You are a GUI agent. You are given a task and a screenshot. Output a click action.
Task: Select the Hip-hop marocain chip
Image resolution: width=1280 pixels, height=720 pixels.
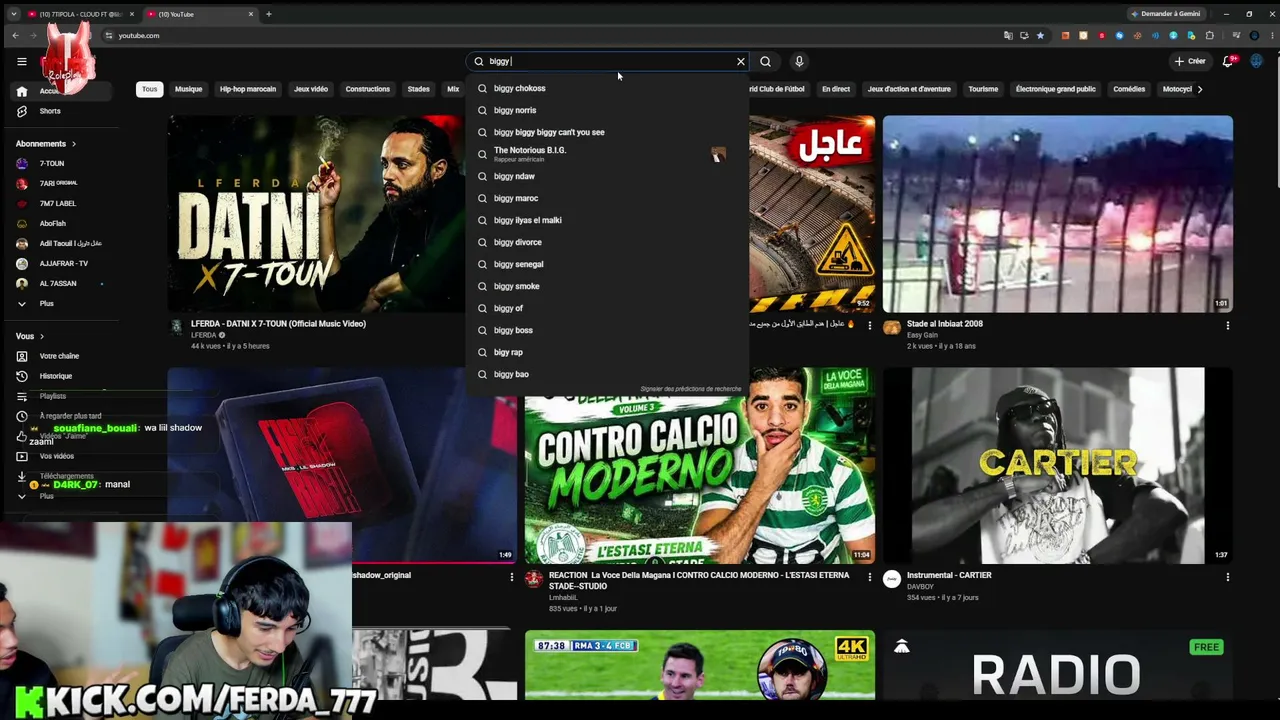pos(248,89)
